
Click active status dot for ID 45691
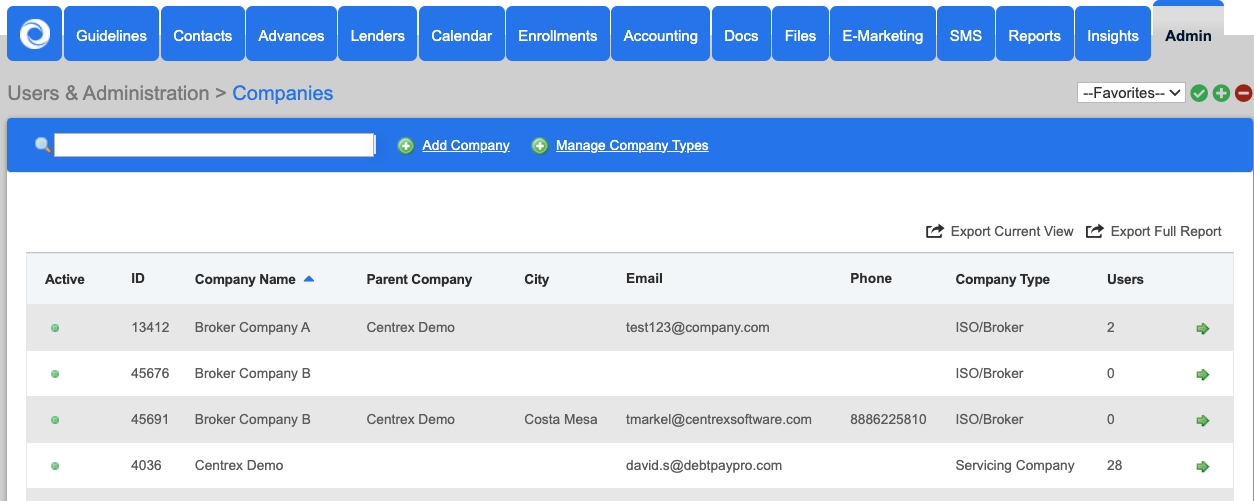[55, 420]
